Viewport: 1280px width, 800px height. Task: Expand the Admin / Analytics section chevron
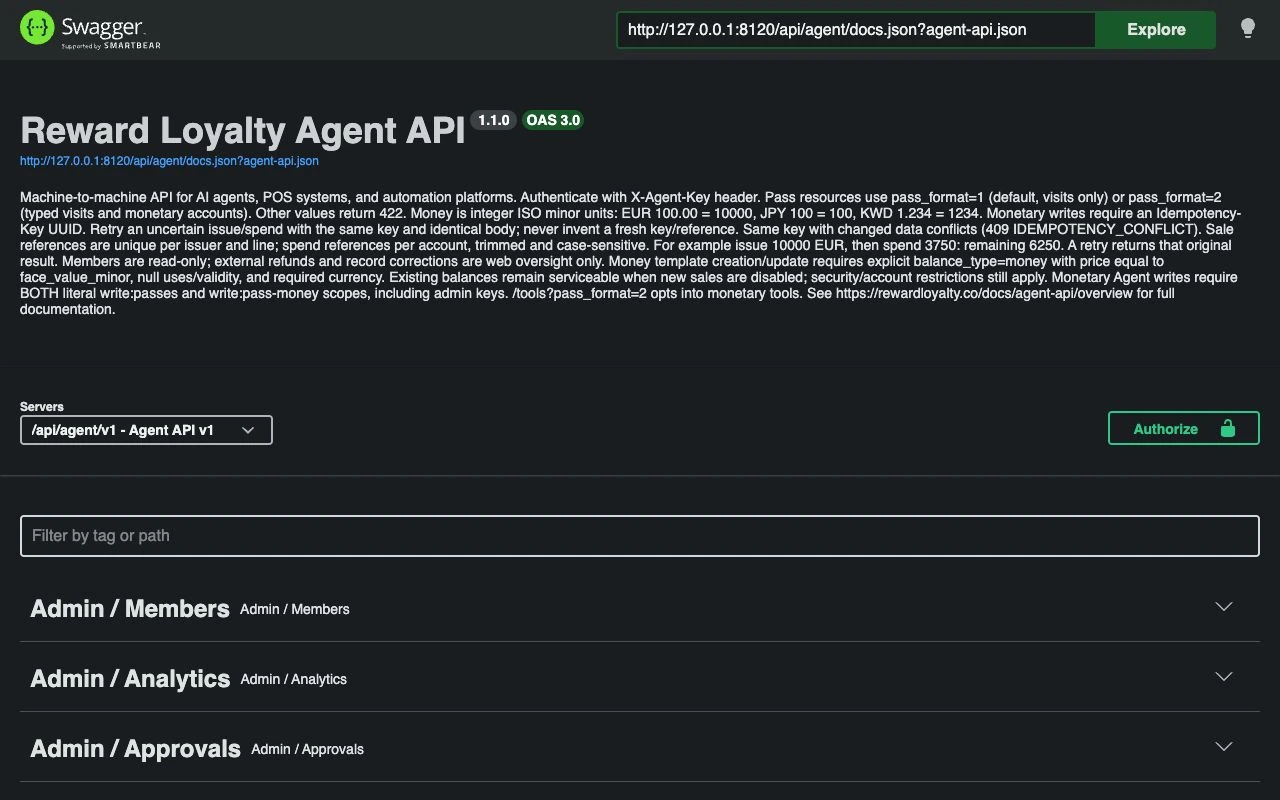click(x=1223, y=677)
